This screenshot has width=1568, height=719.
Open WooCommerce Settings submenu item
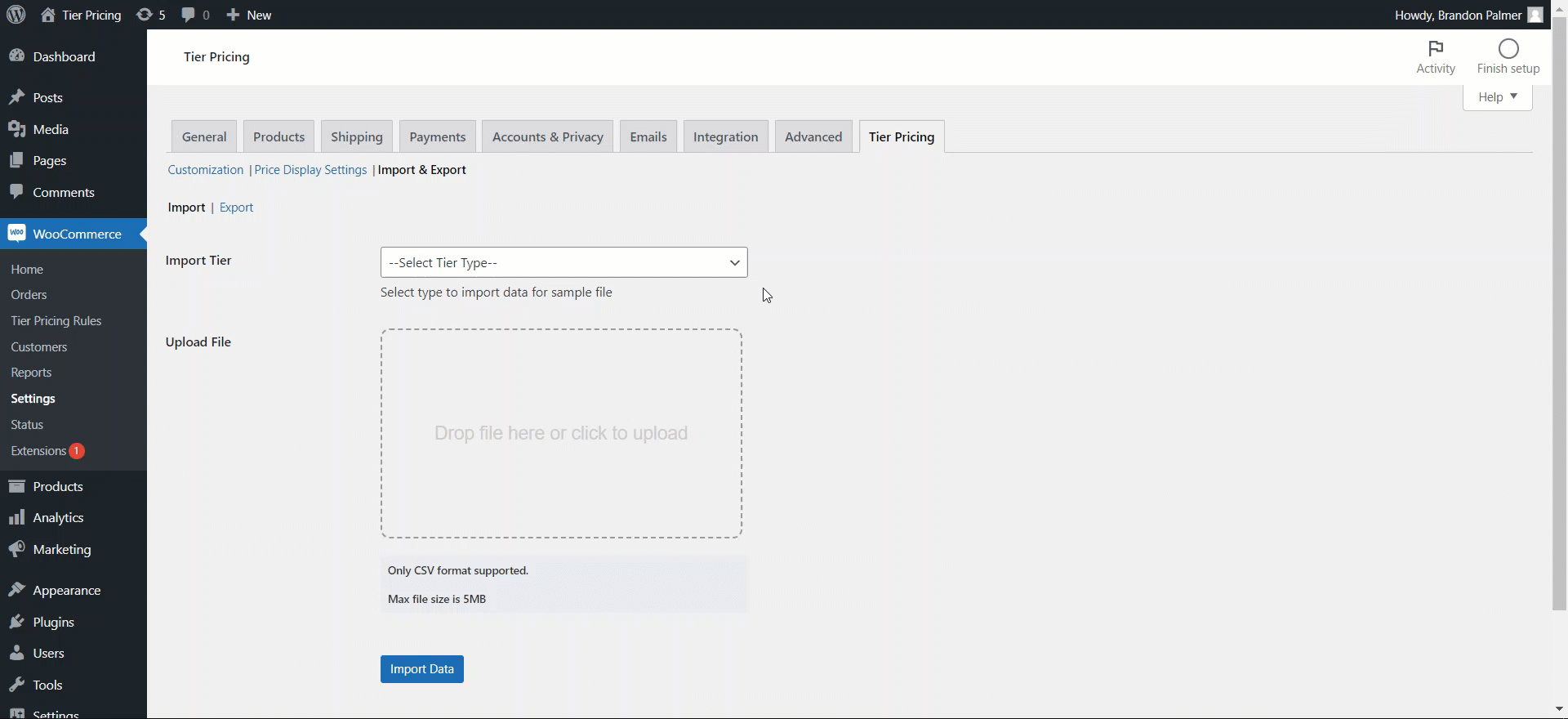[x=33, y=399]
